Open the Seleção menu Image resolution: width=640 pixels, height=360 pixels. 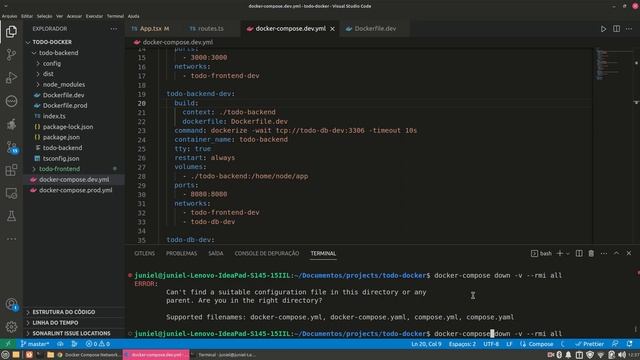pos(44,16)
